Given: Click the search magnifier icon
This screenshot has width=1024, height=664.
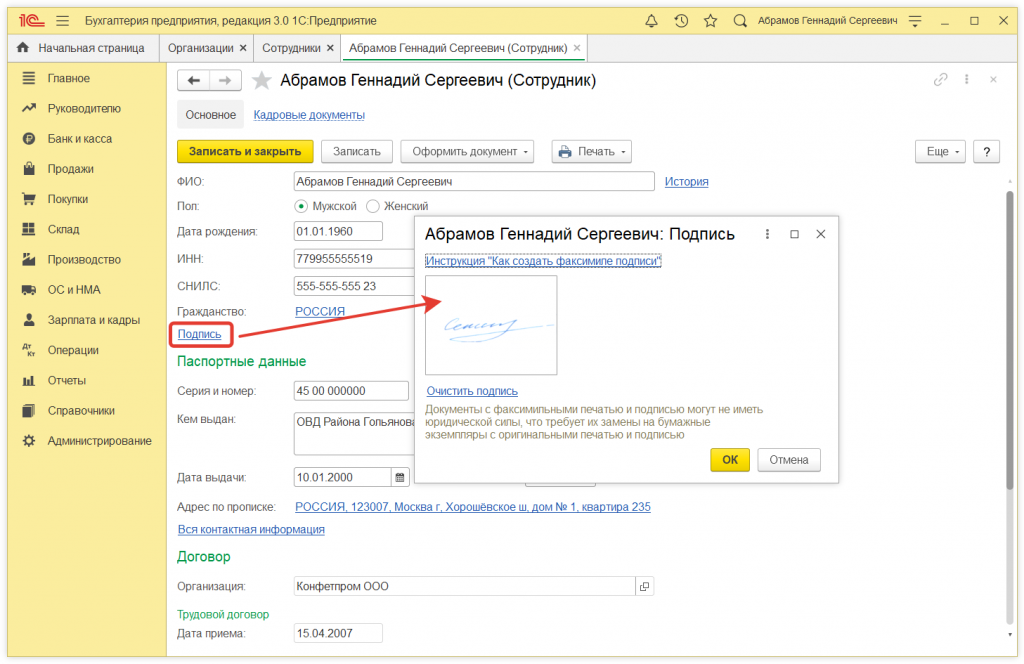Looking at the screenshot, I should pos(740,21).
